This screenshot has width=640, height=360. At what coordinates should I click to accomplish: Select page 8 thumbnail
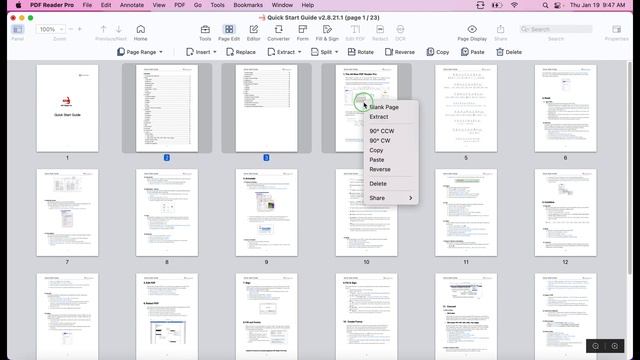point(167,213)
